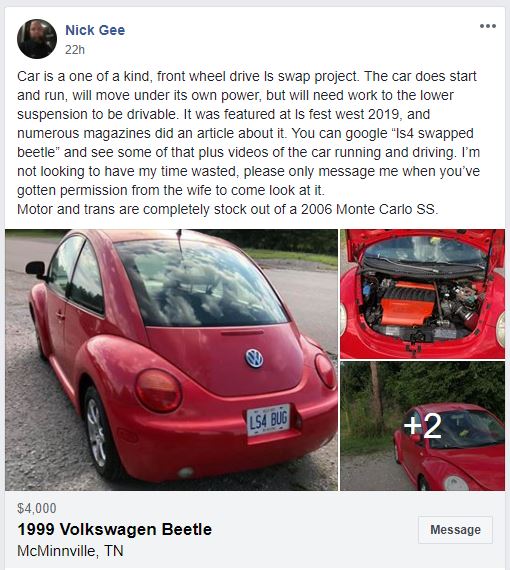The height and width of the screenshot is (570, 510).
Task: Click the VW emblem on the Beetle's trunk
Action: (254, 358)
